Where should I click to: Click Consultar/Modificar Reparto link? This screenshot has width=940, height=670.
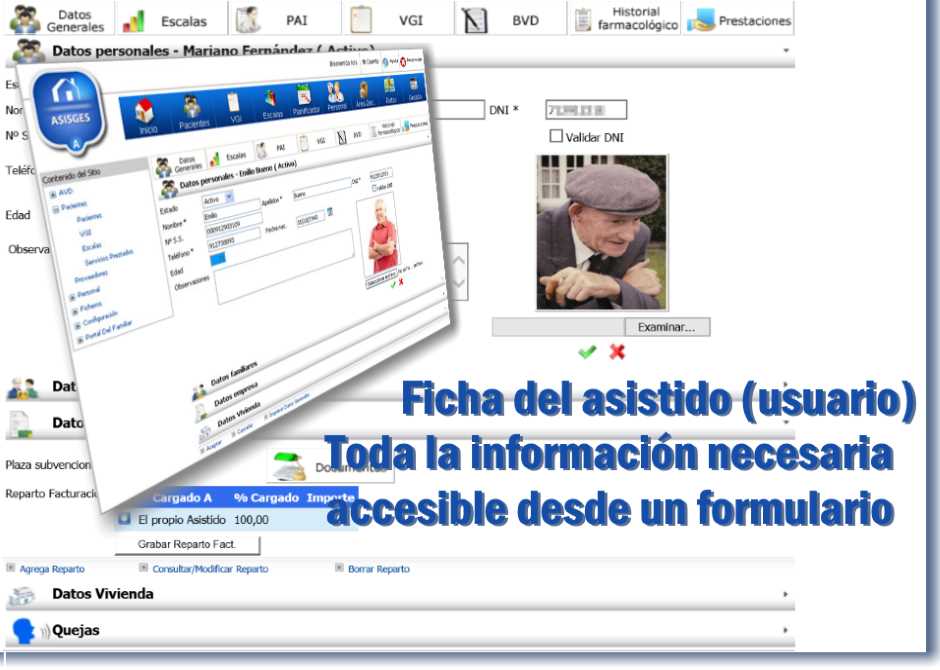click(x=210, y=569)
